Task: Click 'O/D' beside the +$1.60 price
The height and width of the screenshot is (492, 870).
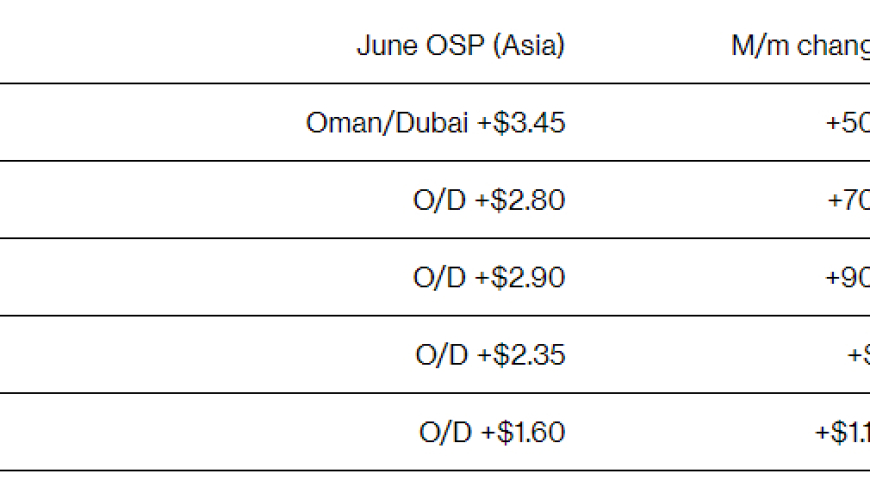Action: (x=446, y=432)
